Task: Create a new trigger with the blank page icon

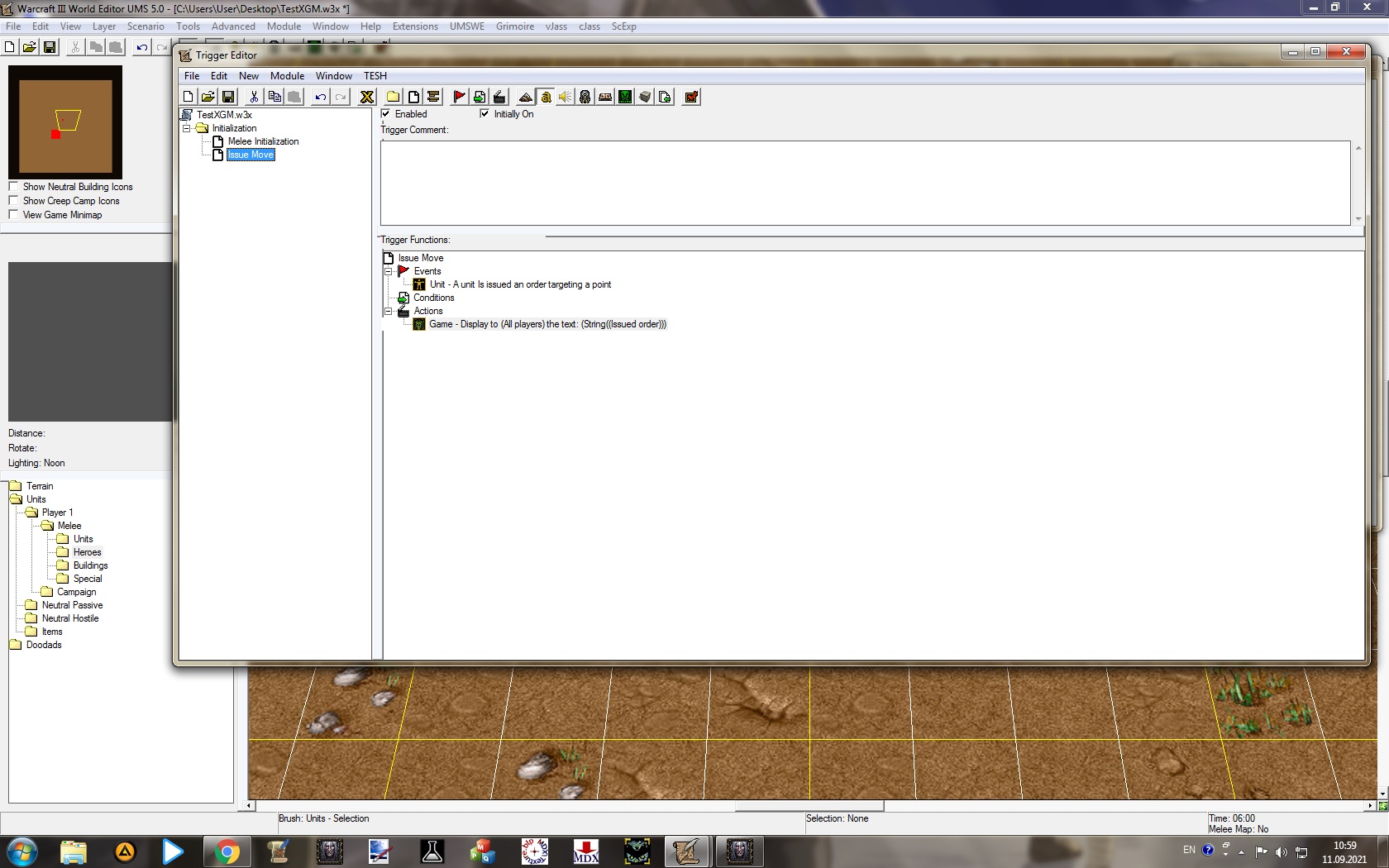Action: [x=413, y=97]
